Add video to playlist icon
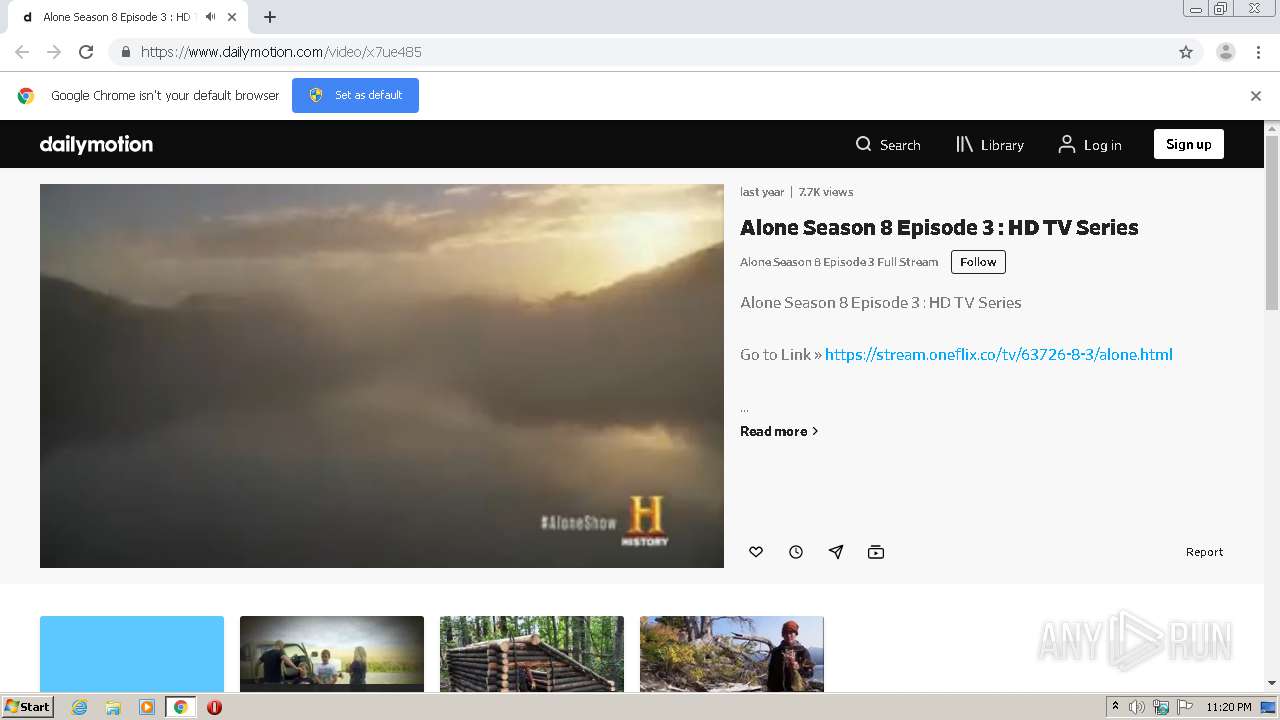The width and height of the screenshot is (1280, 720). 876,552
